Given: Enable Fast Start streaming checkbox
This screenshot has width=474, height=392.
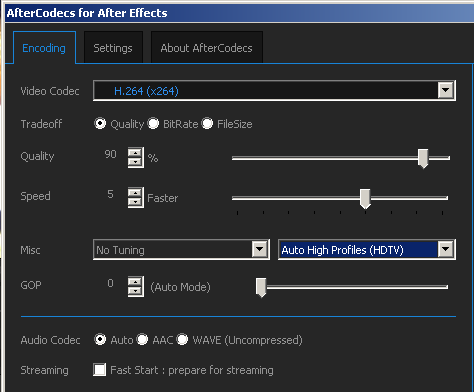Looking at the screenshot, I should (x=100, y=370).
